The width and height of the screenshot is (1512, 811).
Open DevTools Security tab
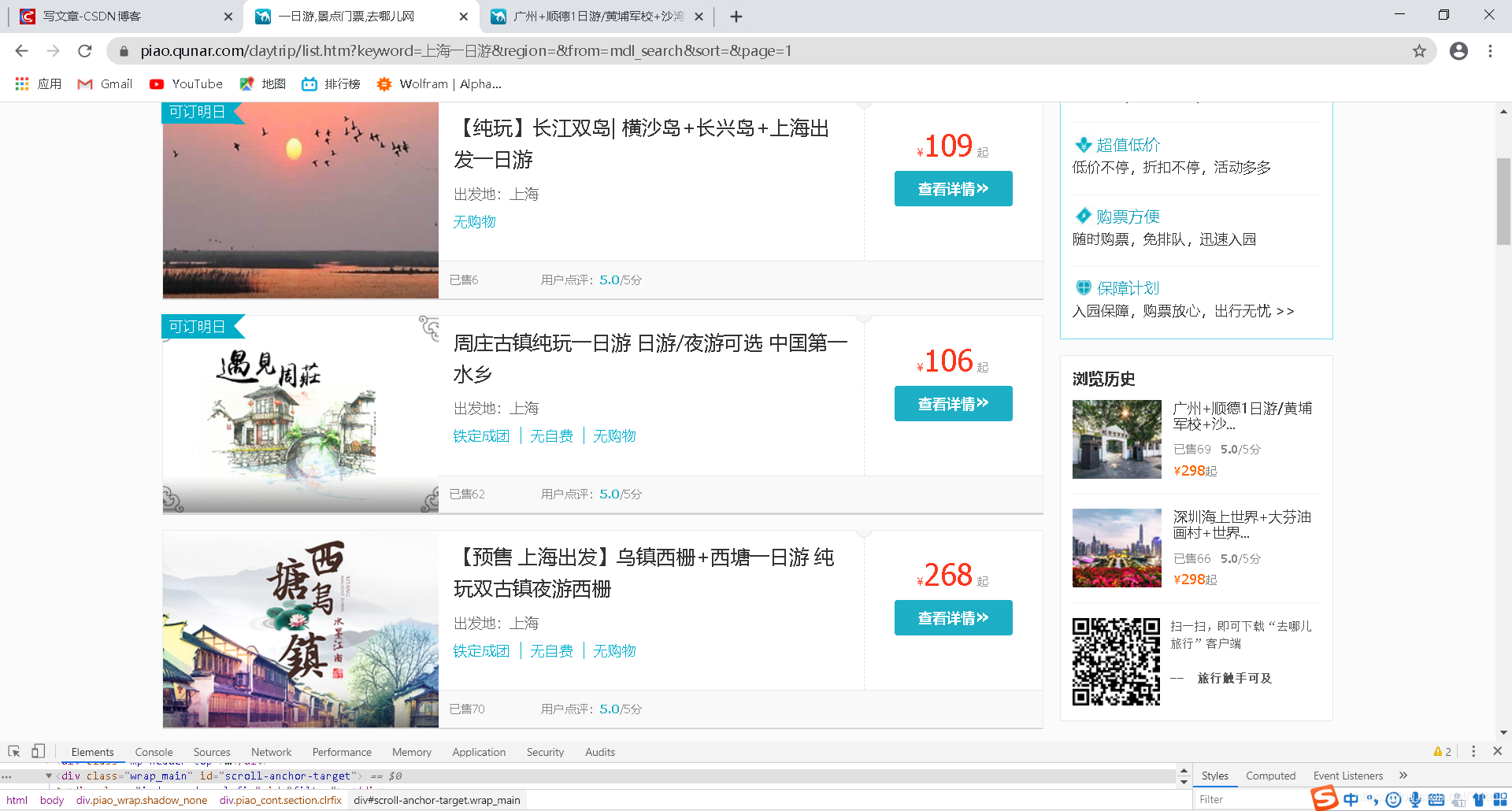(545, 753)
